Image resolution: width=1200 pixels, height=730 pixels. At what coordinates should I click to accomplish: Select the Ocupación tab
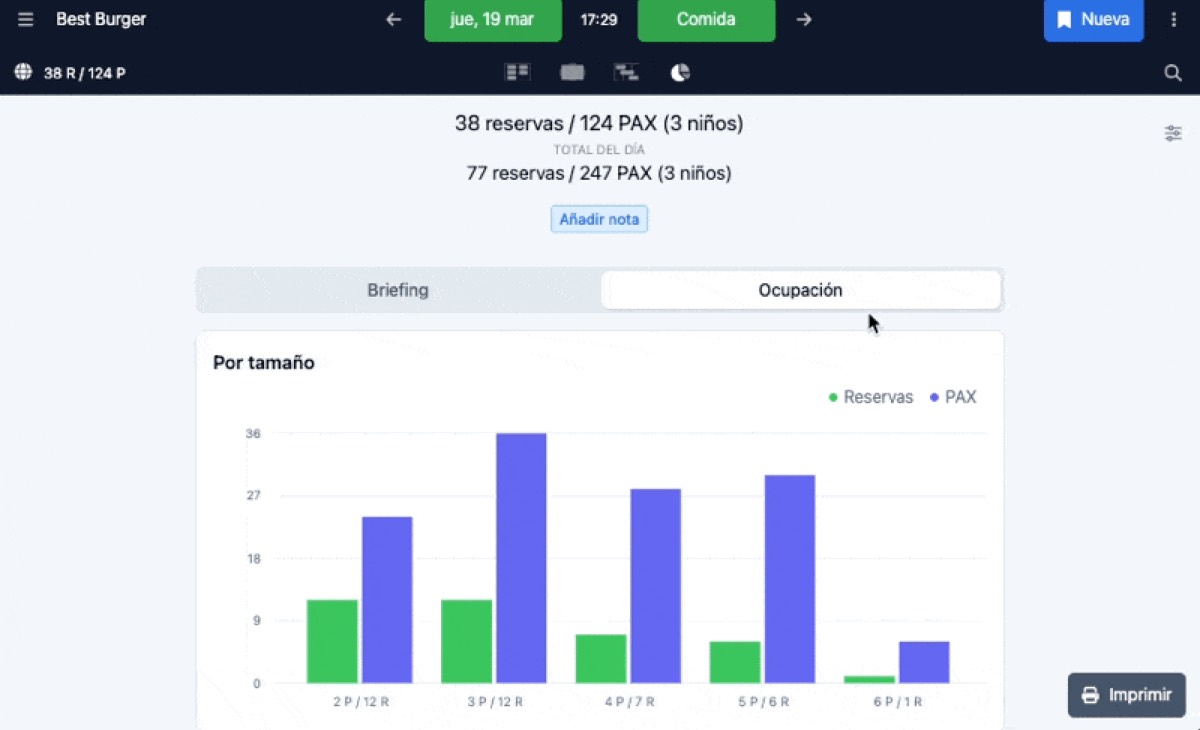click(x=800, y=290)
